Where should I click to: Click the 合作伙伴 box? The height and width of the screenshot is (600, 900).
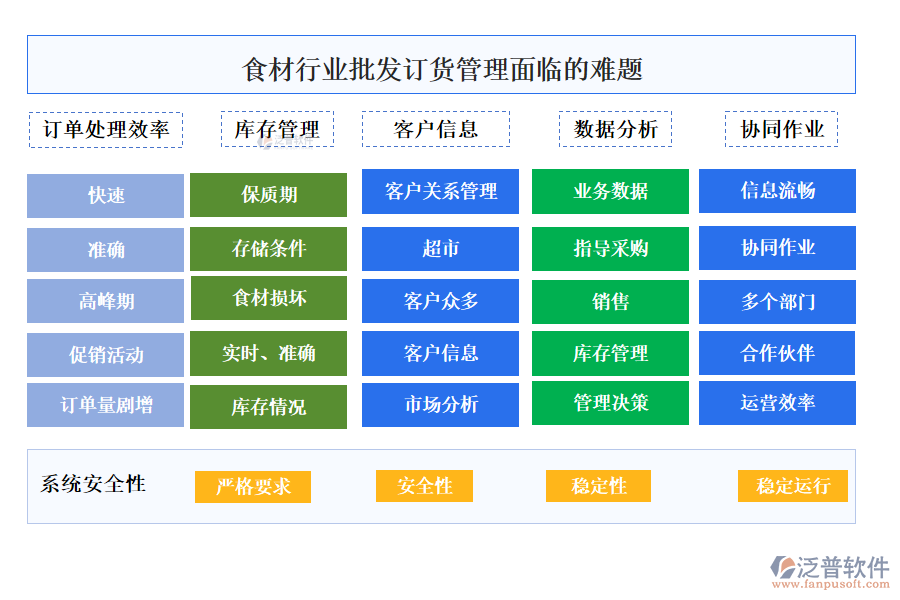(777, 353)
